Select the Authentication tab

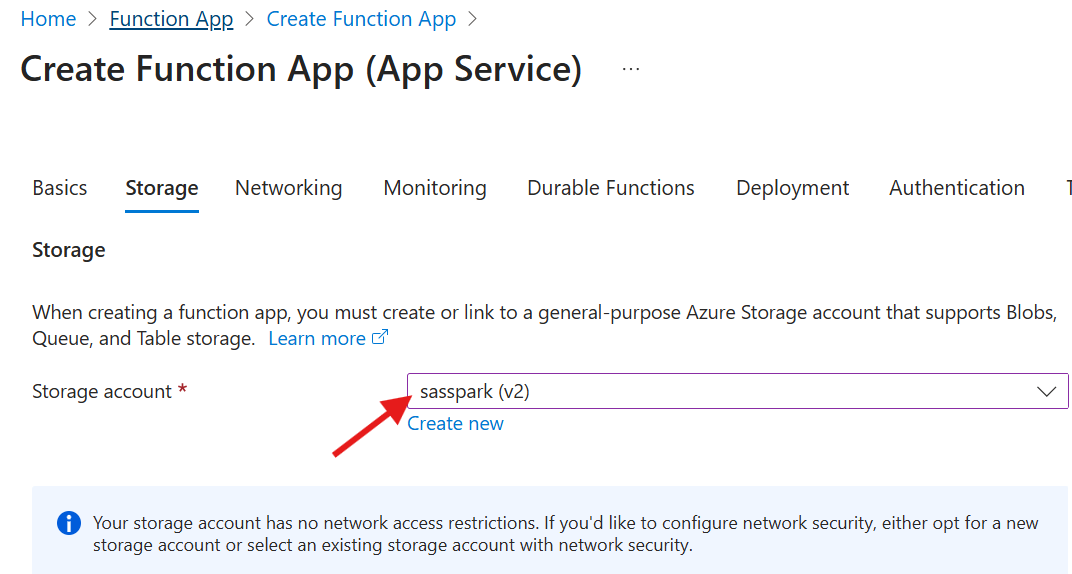coord(956,188)
